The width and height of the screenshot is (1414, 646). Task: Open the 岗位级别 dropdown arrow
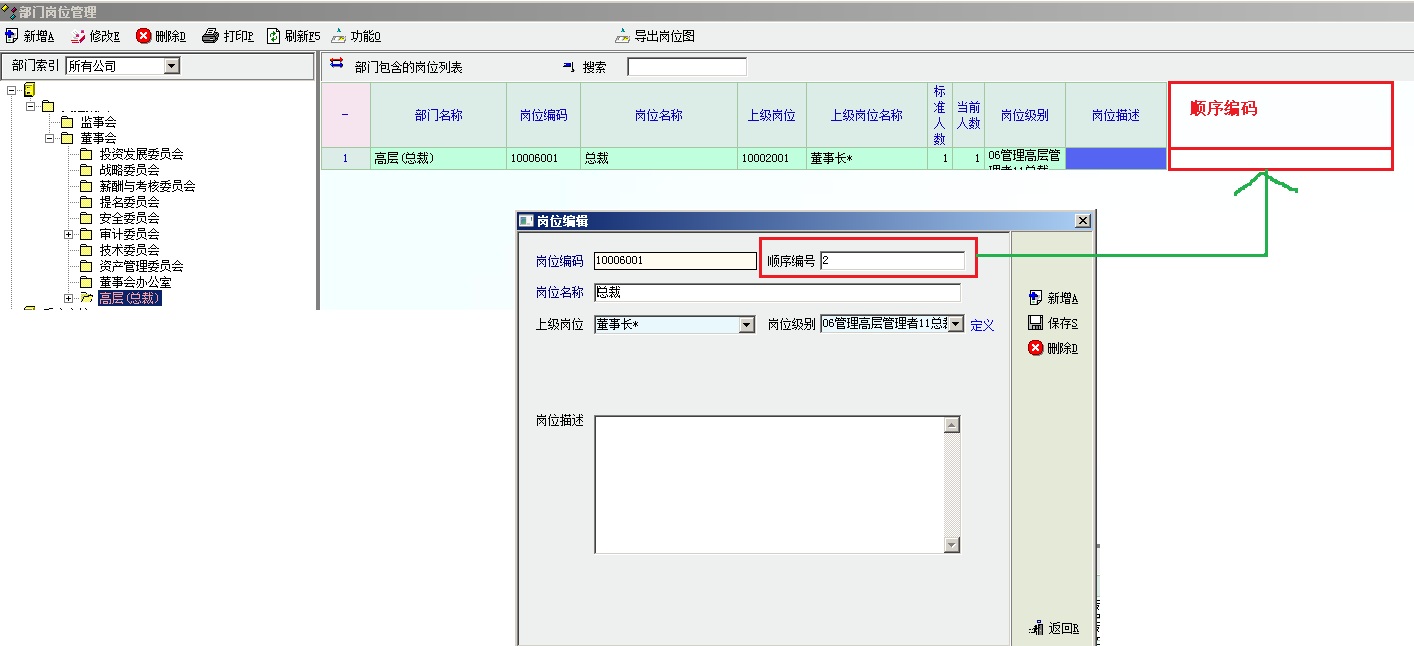(x=955, y=324)
